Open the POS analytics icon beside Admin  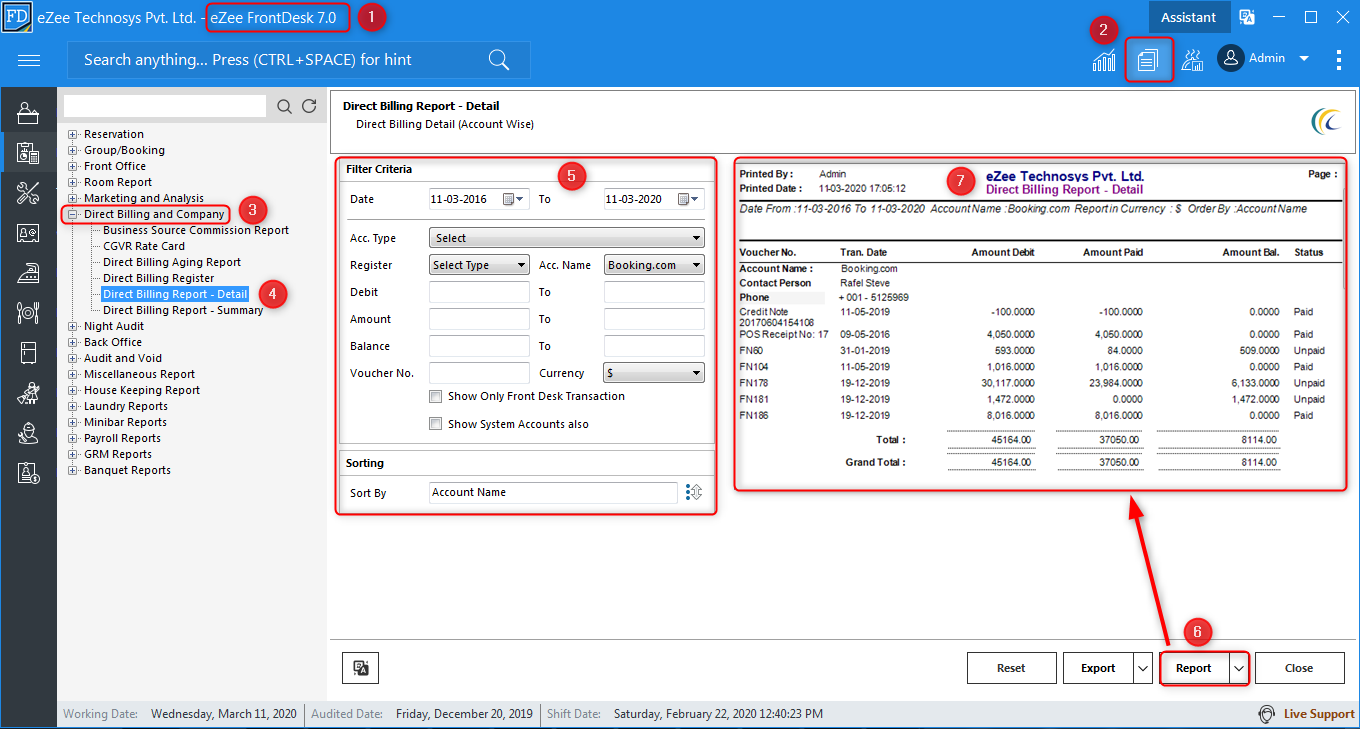tap(1192, 60)
